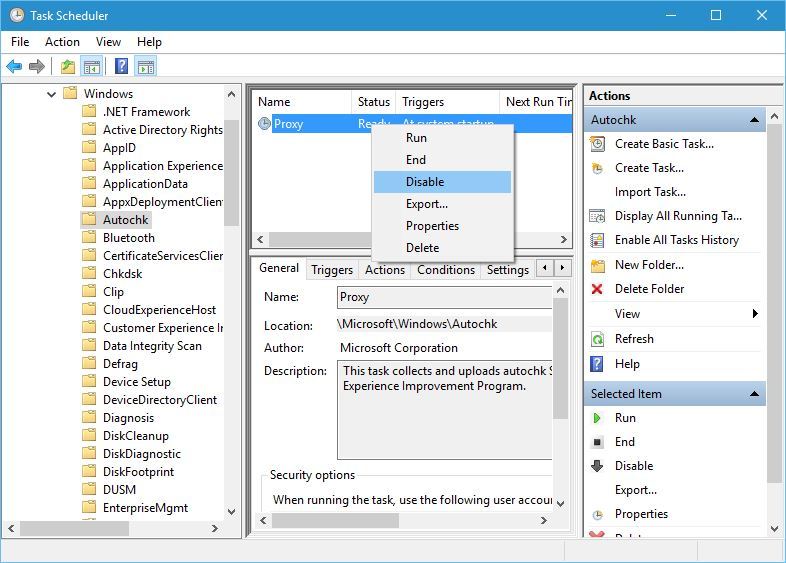The image size is (786, 563).
Task: Open the Help menu in menu bar
Action: click(x=149, y=42)
